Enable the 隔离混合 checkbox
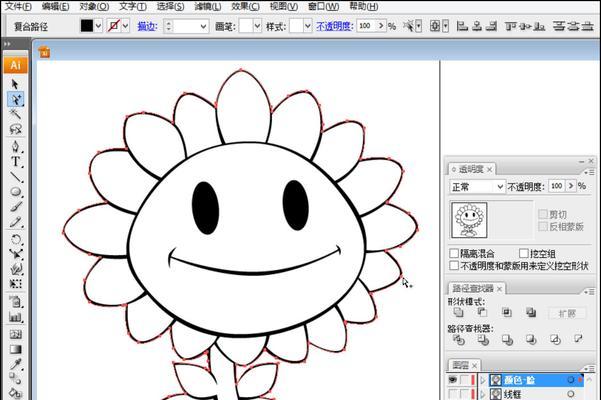 pos(454,253)
